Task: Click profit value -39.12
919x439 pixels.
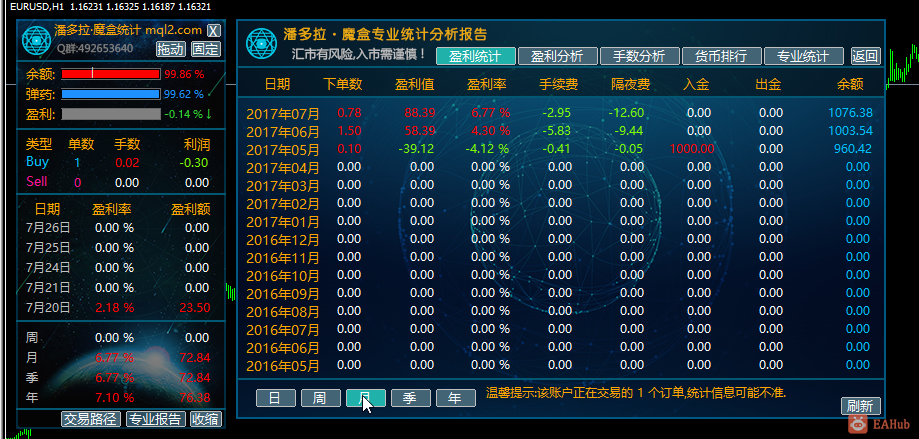Action: [x=416, y=149]
